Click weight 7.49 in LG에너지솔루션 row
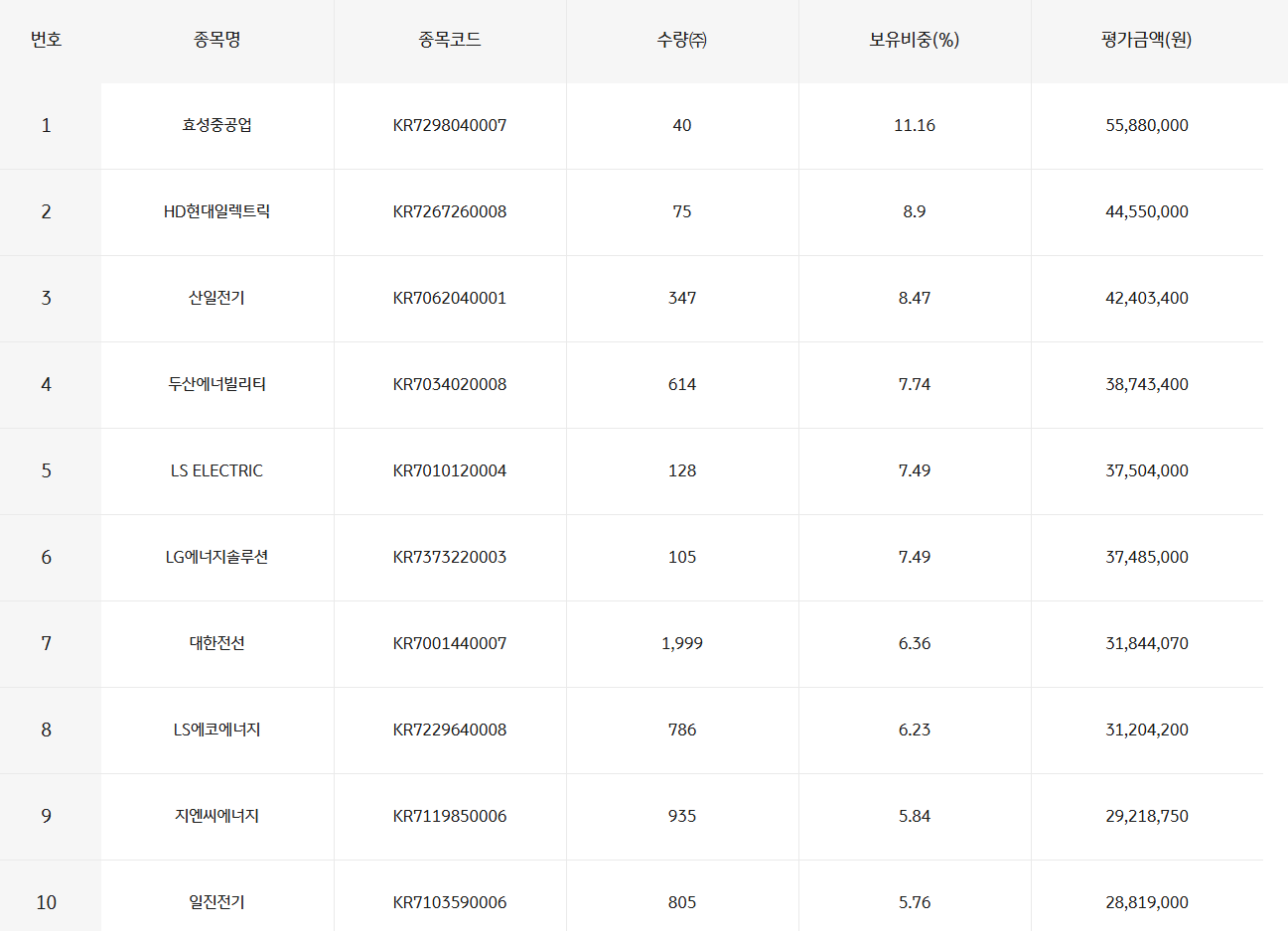This screenshot has height=931, width=1288. tap(915, 557)
